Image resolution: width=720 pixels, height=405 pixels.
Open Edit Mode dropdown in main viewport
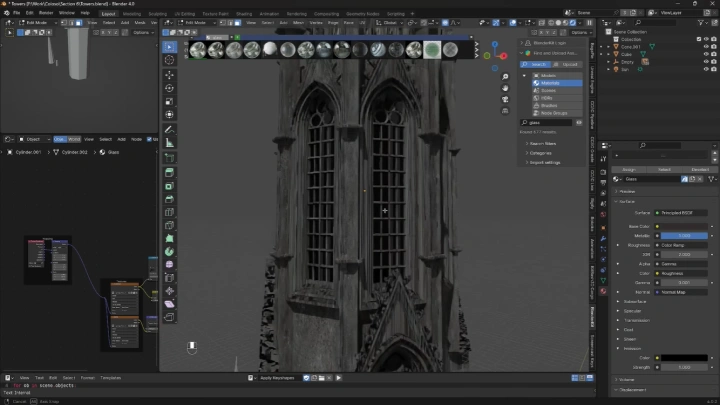(x=197, y=22)
